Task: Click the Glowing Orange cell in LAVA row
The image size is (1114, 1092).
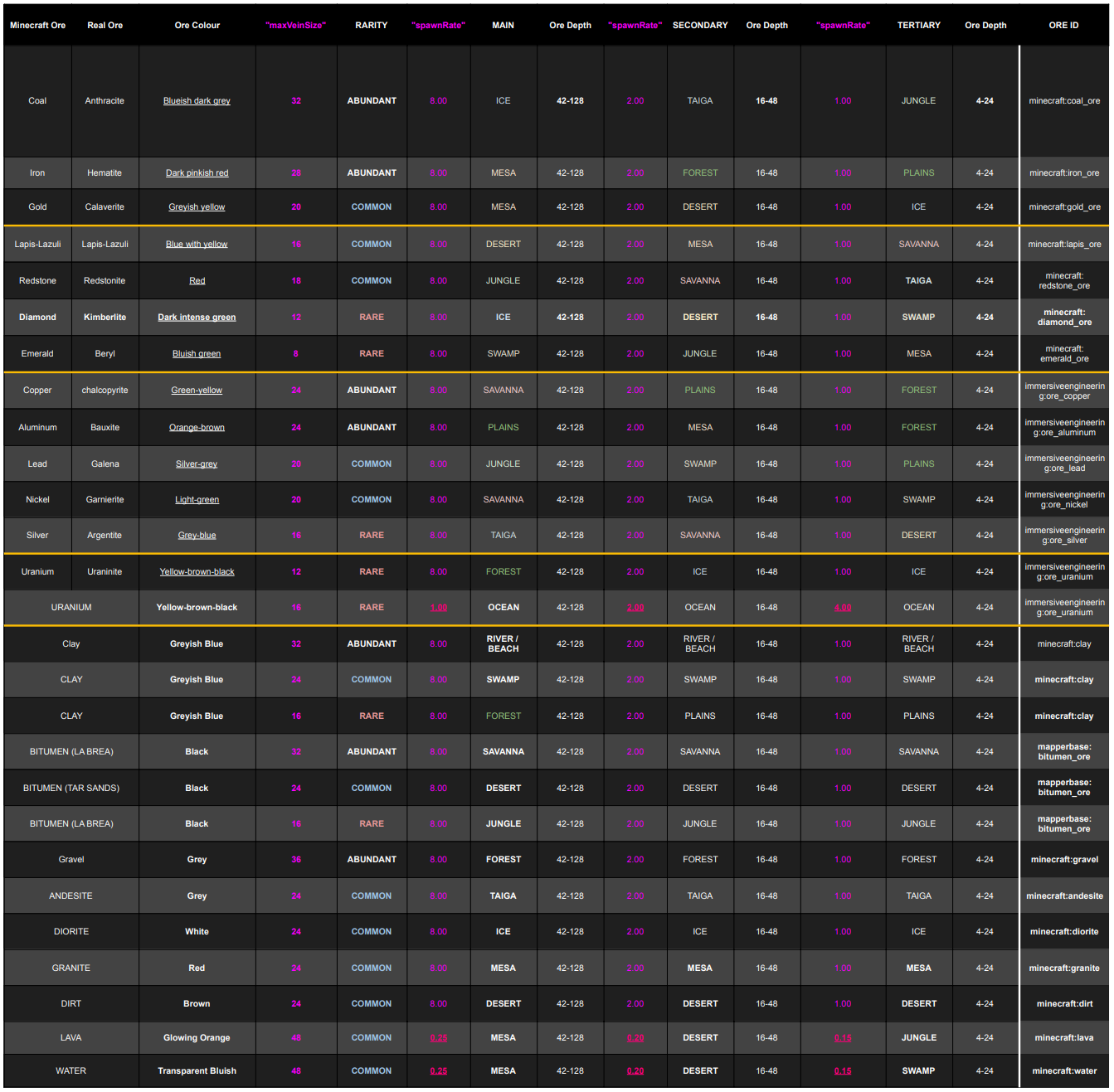Action: tap(197, 1038)
